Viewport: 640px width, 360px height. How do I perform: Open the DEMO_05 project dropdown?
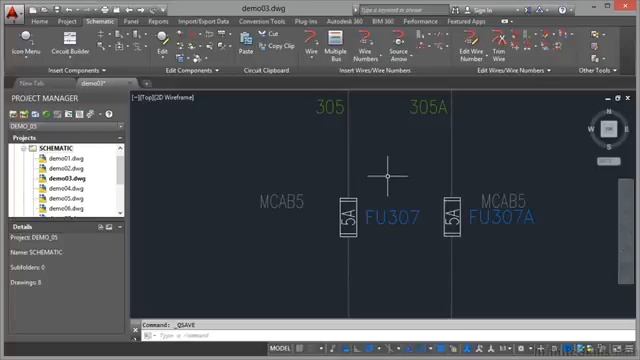click(x=121, y=127)
